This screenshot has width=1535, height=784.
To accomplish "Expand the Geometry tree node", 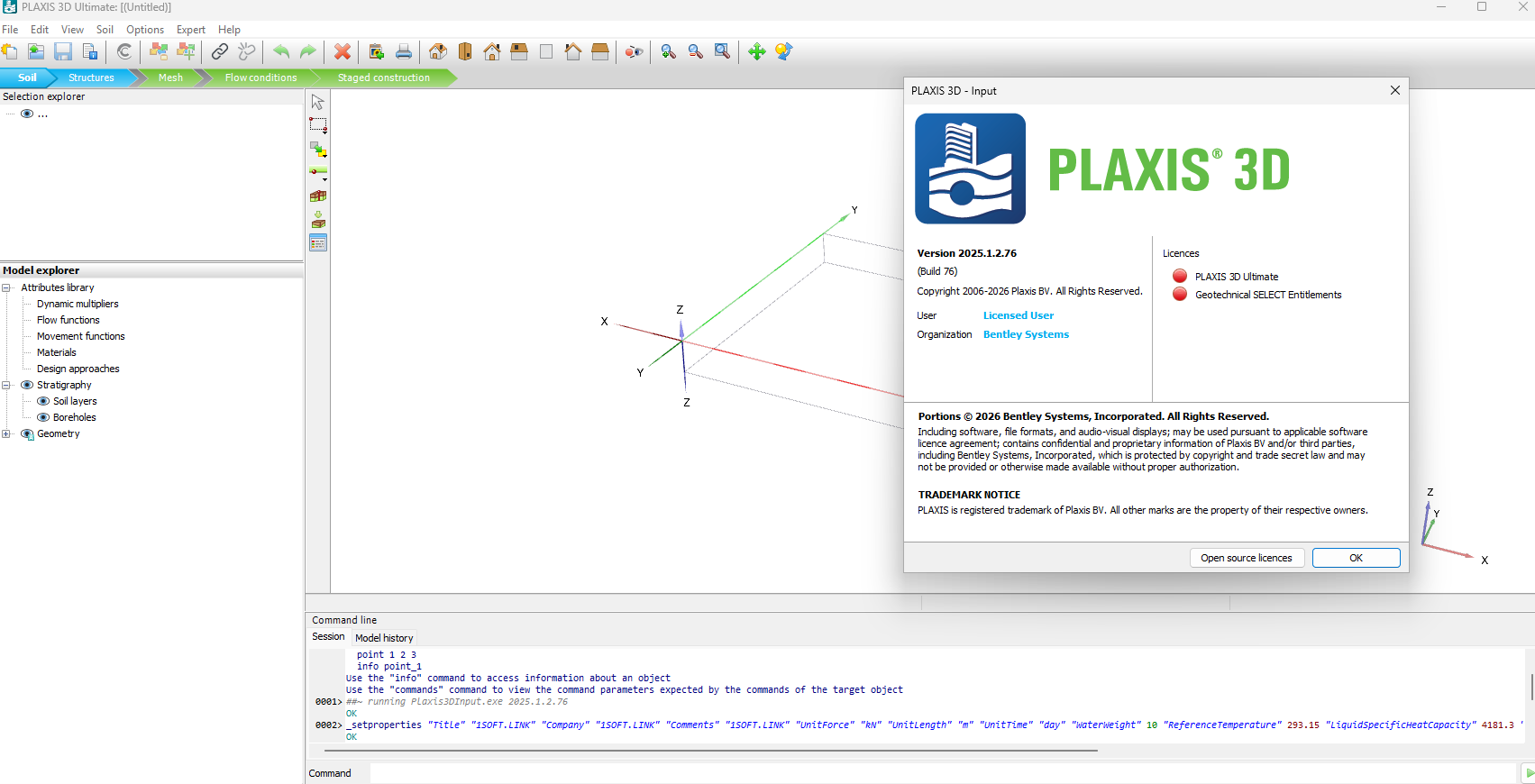I will point(6,433).
